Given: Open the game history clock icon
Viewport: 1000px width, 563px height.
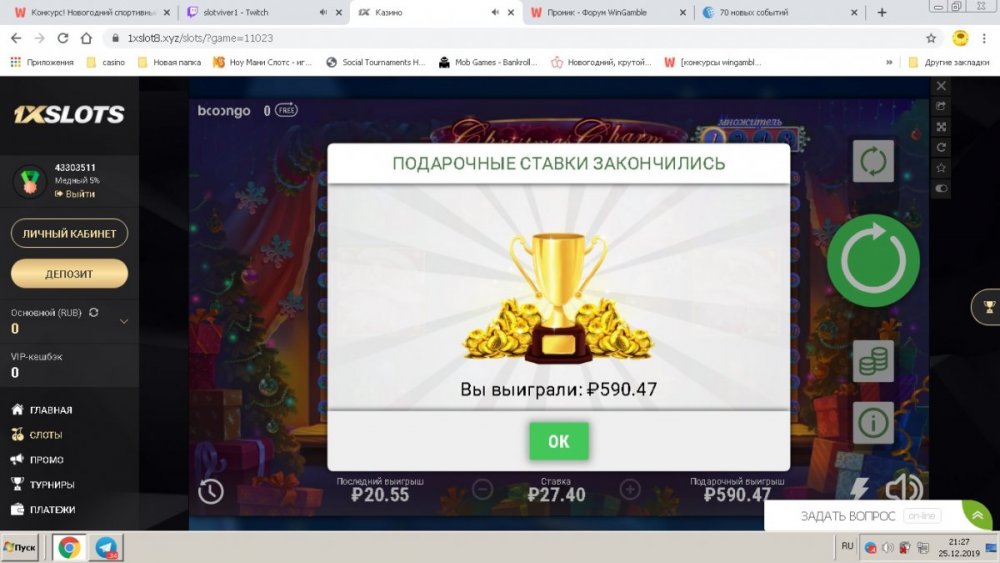Looking at the screenshot, I should tap(210, 492).
